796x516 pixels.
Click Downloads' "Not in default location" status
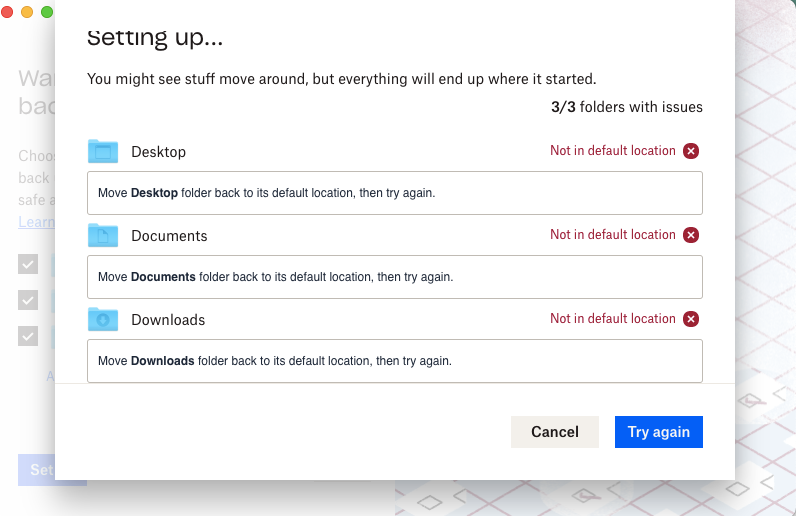613,319
